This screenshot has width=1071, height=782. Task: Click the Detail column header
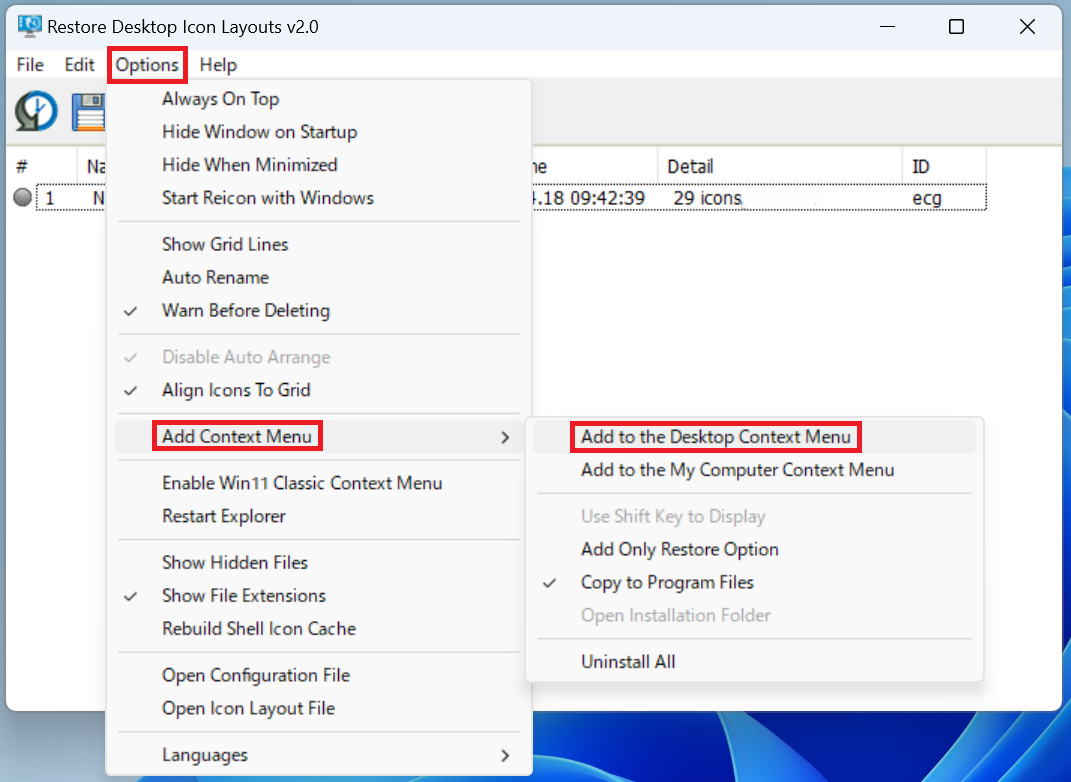(x=780, y=167)
